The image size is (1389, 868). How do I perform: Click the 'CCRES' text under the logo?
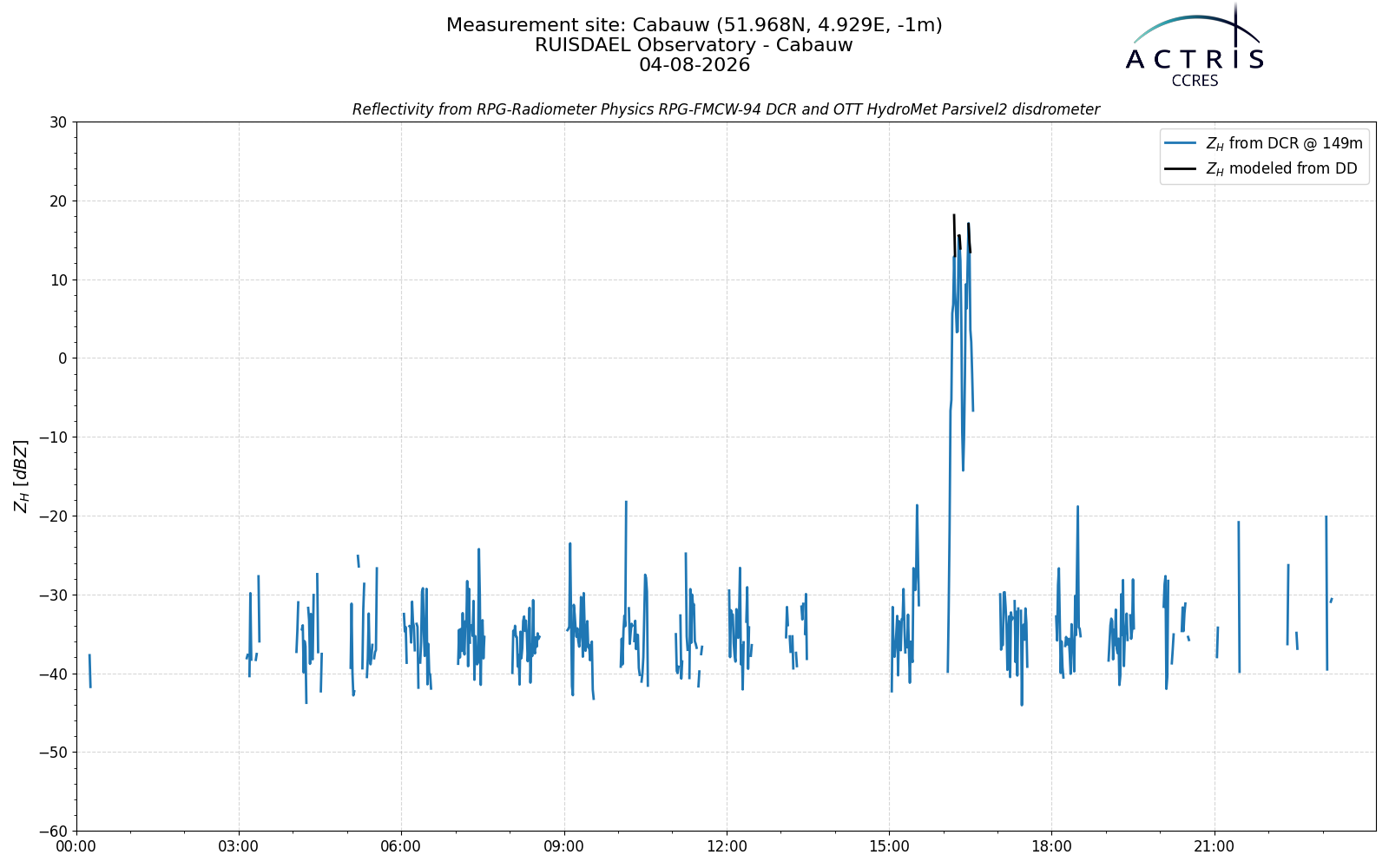(1195, 81)
